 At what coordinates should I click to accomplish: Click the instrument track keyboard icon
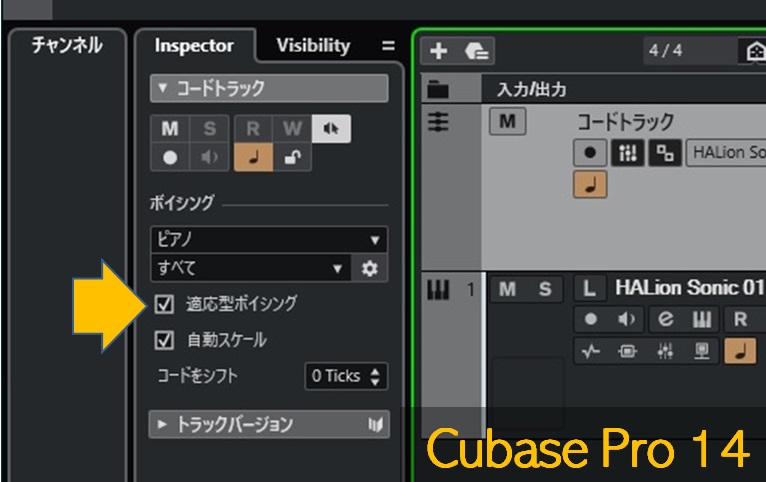click(x=438, y=290)
